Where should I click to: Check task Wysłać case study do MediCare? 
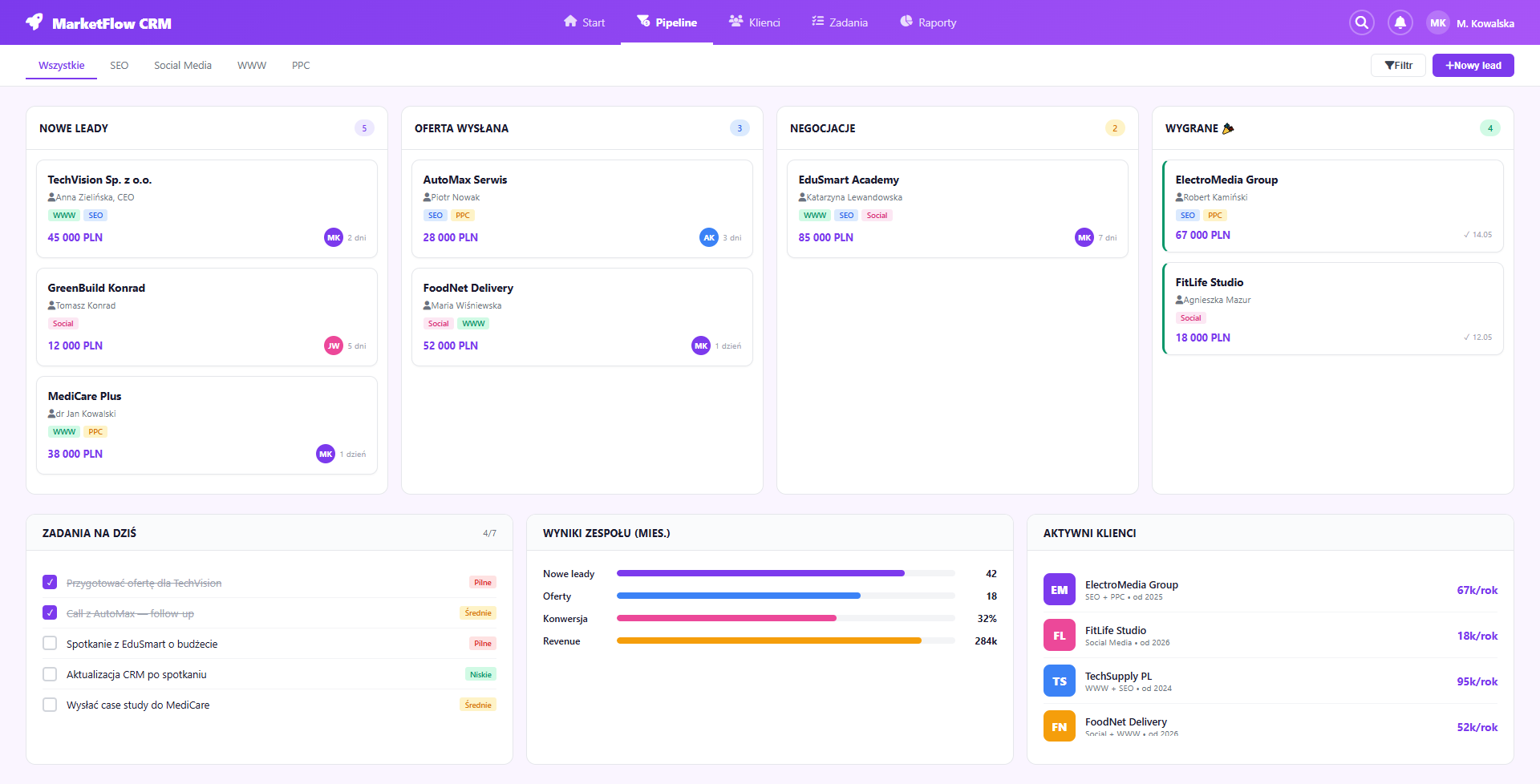(x=50, y=705)
